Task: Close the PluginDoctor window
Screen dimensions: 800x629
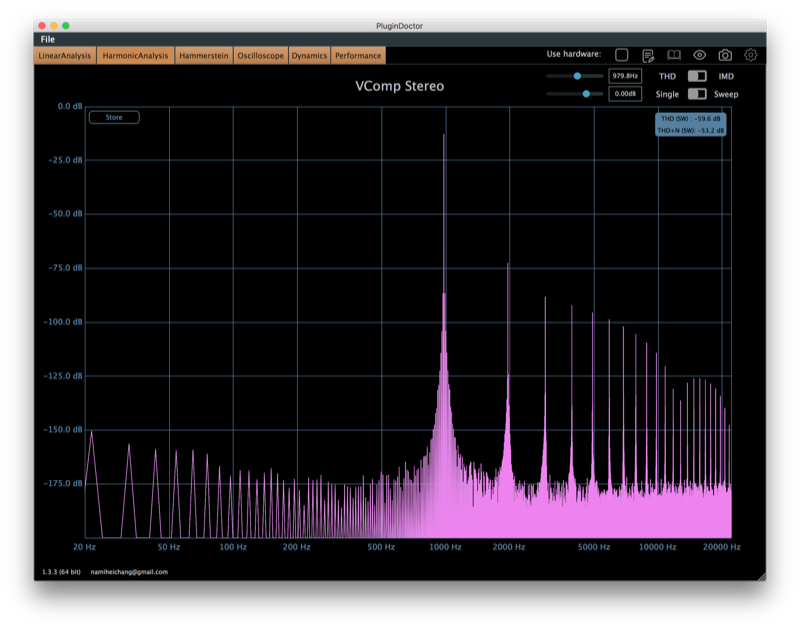Action: click(x=42, y=26)
